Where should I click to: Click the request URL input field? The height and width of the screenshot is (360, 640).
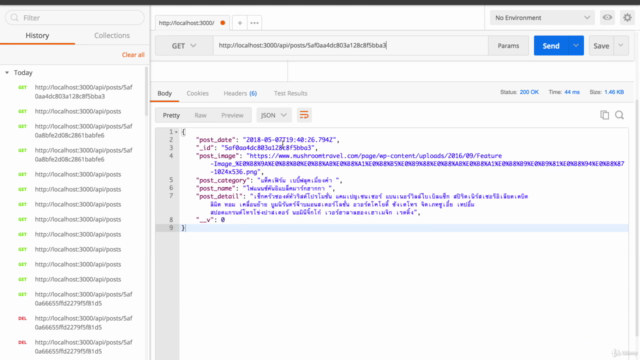pyautogui.click(x=351, y=45)
